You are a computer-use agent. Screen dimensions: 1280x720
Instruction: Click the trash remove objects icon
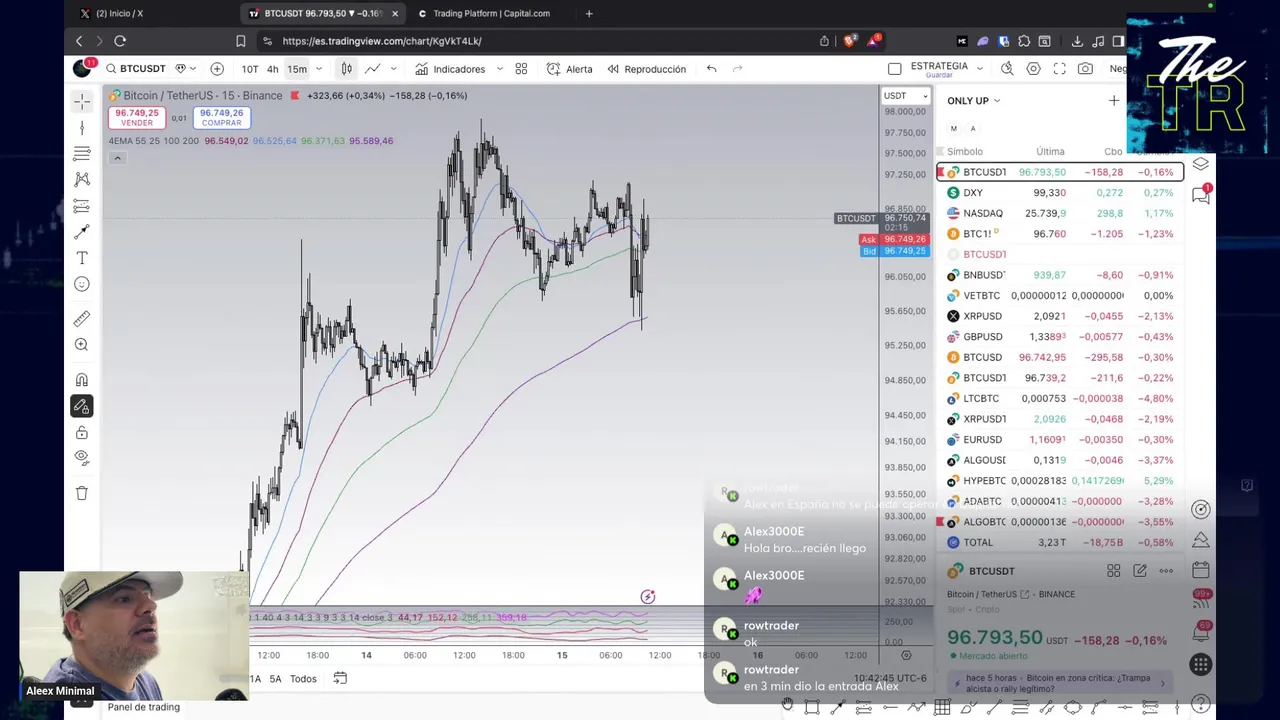pos(82,493)
